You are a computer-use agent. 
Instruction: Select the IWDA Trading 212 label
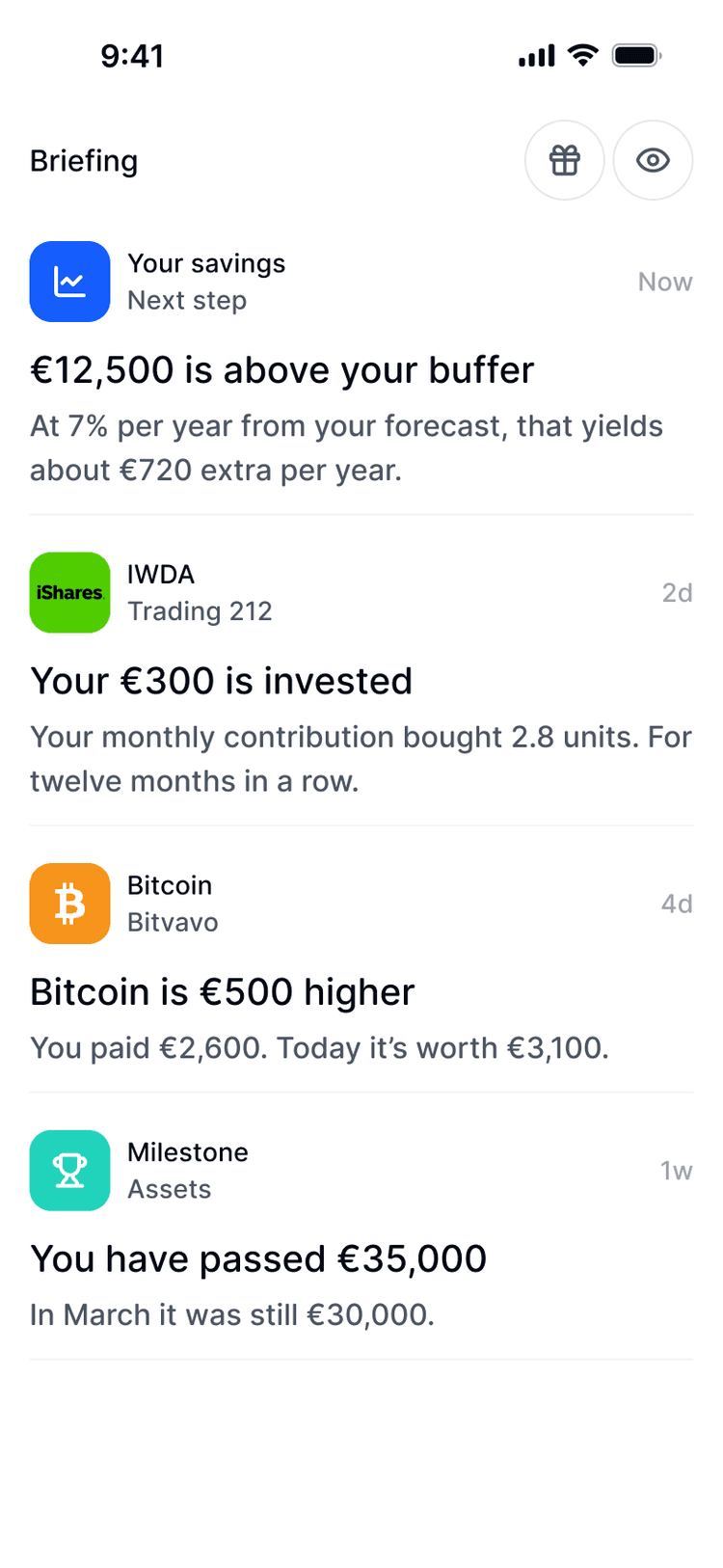(x=200, y=592)
